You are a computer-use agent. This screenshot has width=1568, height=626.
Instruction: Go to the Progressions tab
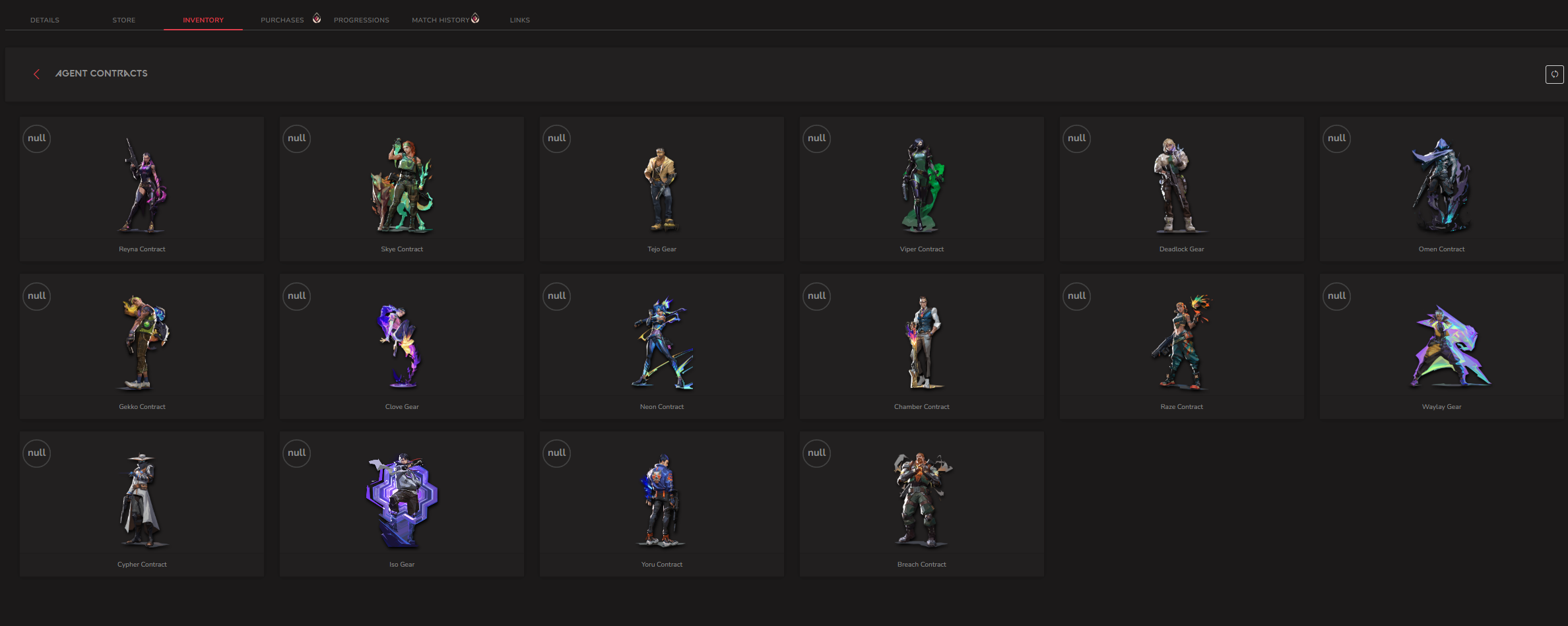[362, 20]
